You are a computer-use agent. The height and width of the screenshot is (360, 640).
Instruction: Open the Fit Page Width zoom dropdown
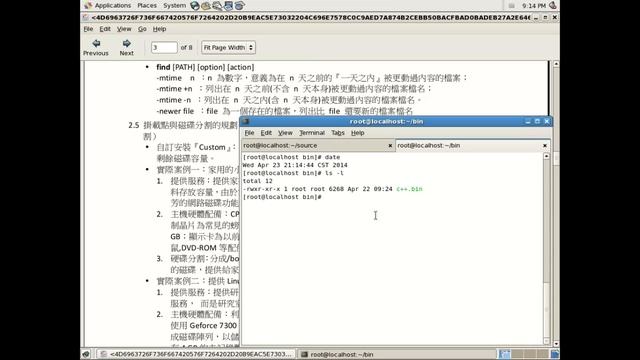click(228, 47)
